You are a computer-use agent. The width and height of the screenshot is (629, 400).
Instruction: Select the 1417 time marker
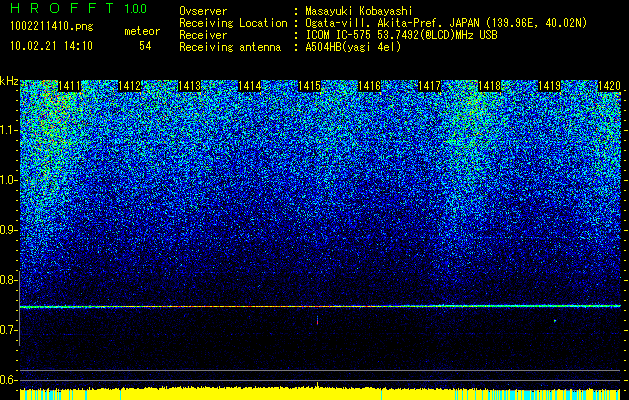tap(429, 86)
